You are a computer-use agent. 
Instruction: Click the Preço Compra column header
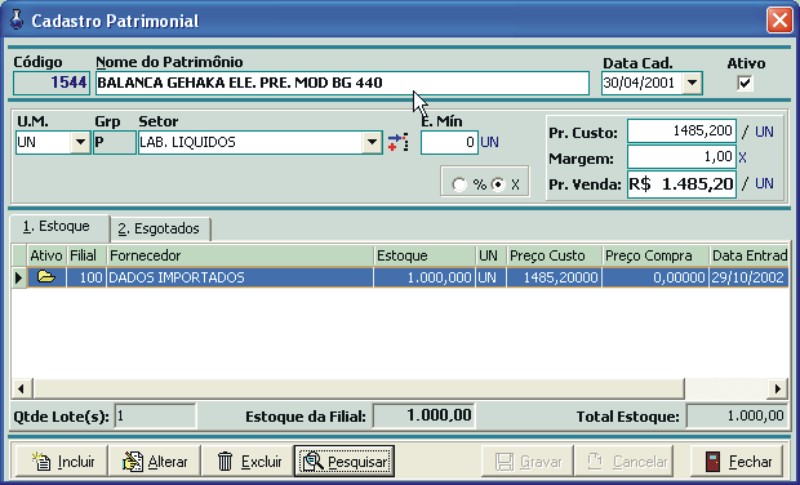click(656, 256)
